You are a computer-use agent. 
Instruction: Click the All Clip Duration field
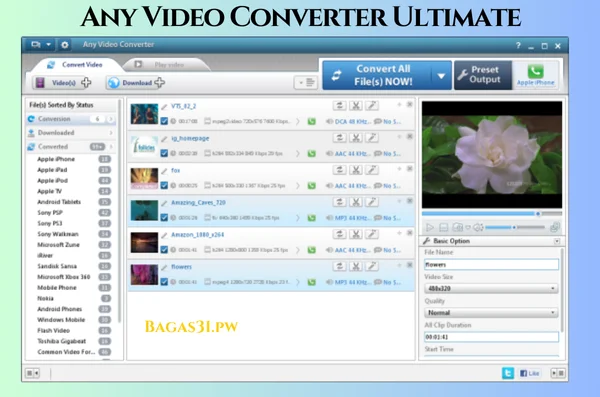pos(491,337)
